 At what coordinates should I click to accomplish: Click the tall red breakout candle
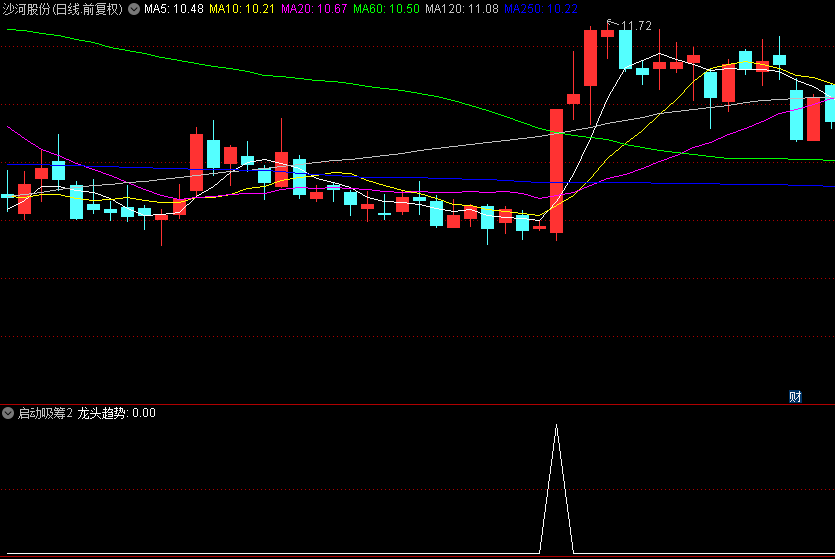click(556, 170)
